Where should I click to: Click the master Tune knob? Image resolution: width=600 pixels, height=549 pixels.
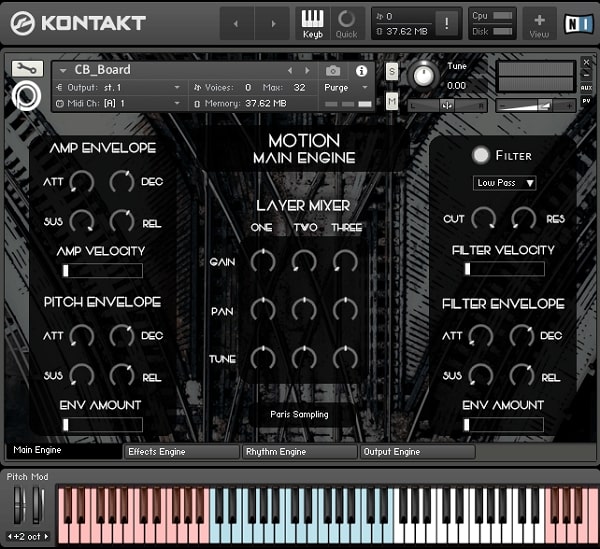click(x=423, y=75)
